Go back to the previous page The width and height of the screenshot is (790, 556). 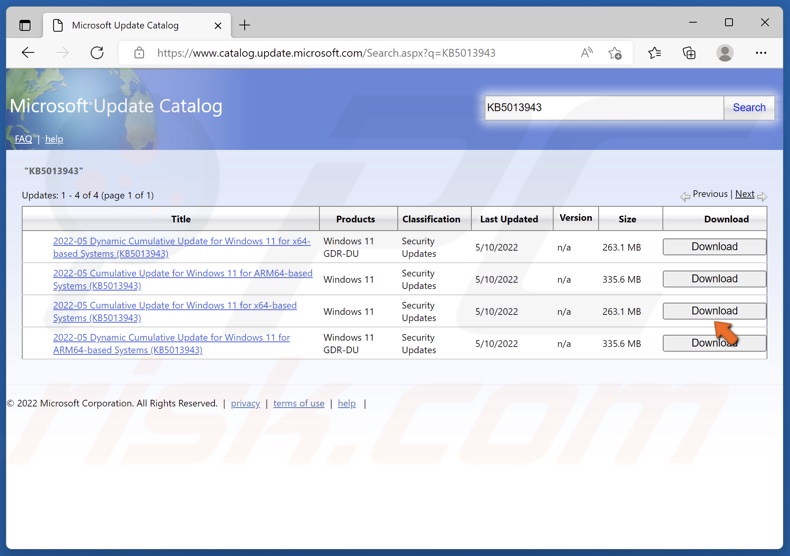[28, 53]
